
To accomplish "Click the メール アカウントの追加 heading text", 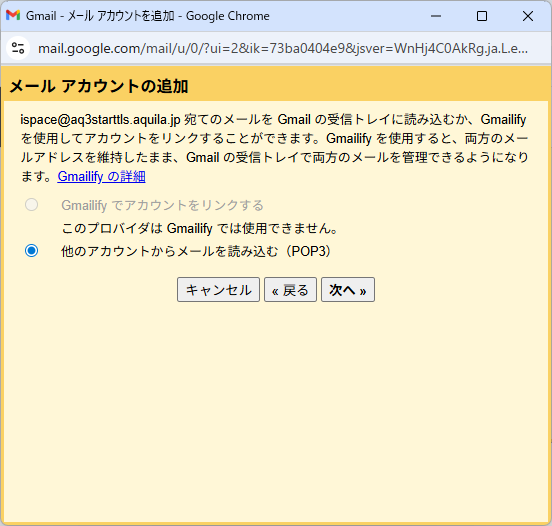I will coord(99,86).
